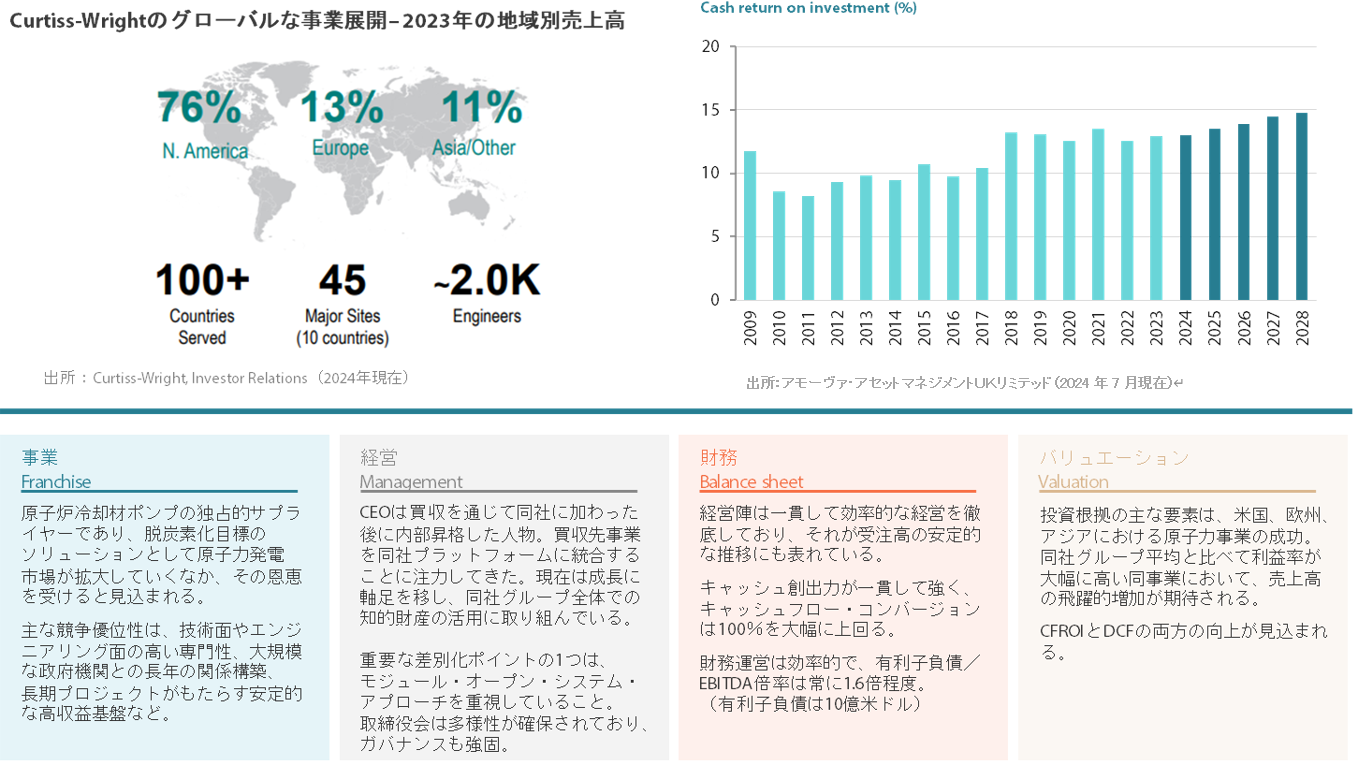Click the Franchise paragraph starting '原子炉冷却材ポンプ'
This screenshot has height=765, width=1354.
point(162,554)
